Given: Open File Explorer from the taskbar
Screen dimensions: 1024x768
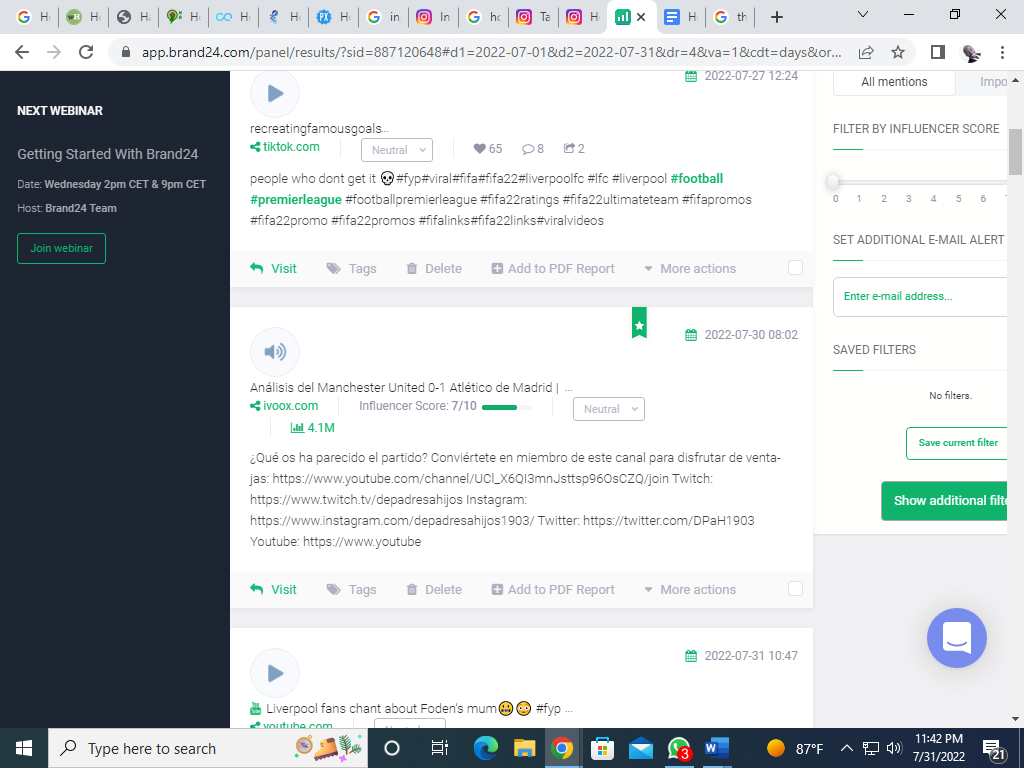Looking at the screenshot, I should coord(524,748).
